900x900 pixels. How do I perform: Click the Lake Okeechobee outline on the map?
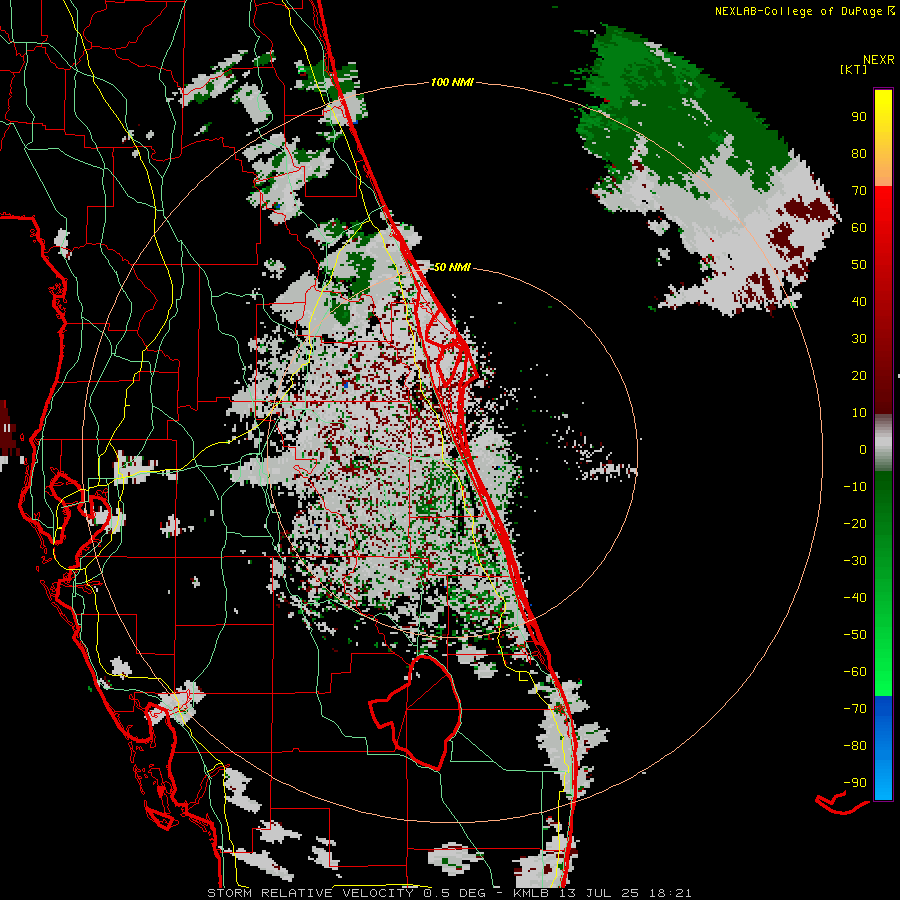coord(416,712)
